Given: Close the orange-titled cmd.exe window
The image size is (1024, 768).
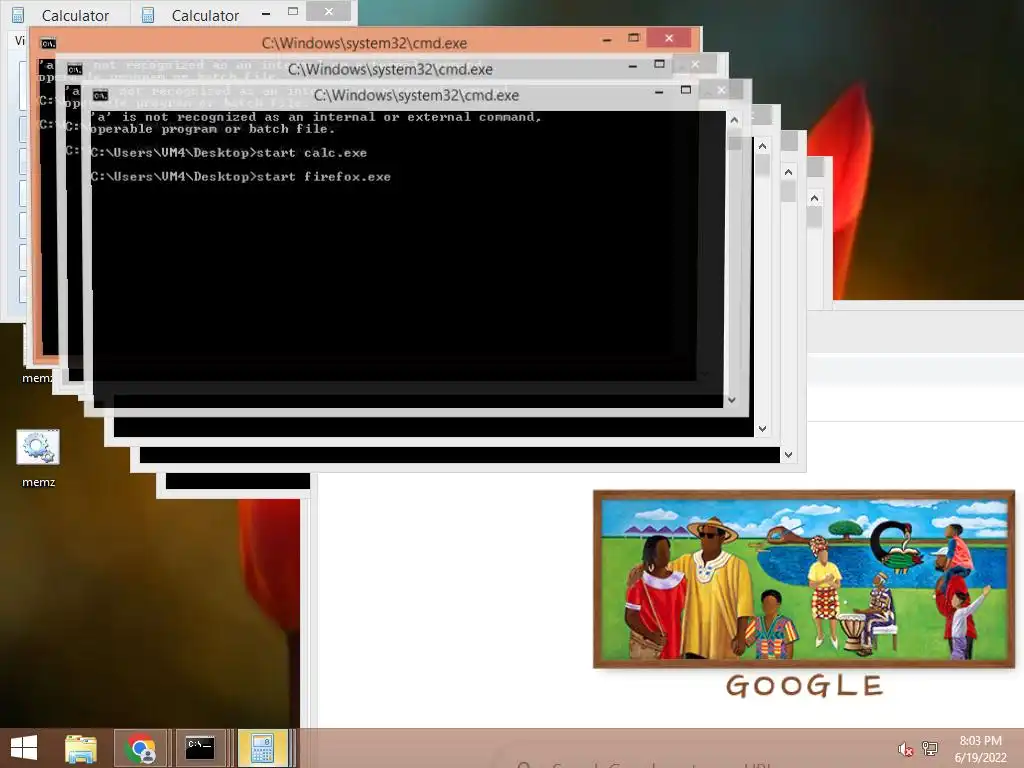Looking at the screenshot, I should (x=669, y=38).
